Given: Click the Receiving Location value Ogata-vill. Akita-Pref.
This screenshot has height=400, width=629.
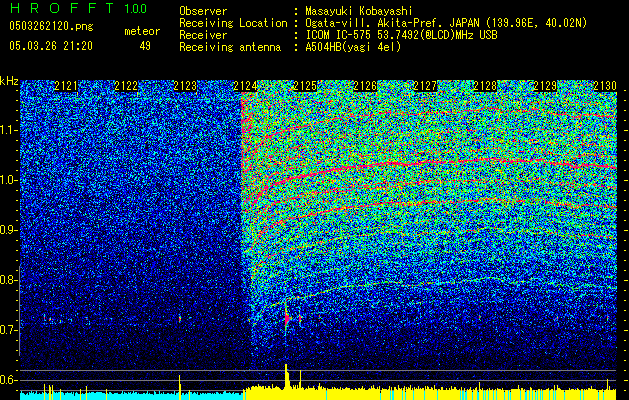Looking at the screenshot, I should pos(375,23).
